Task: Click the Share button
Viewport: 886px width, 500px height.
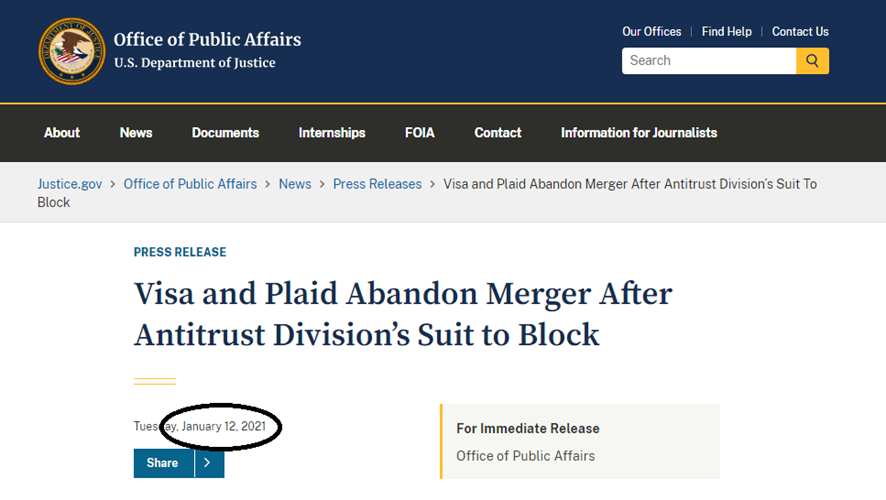Action: click(x=163, y=463)
